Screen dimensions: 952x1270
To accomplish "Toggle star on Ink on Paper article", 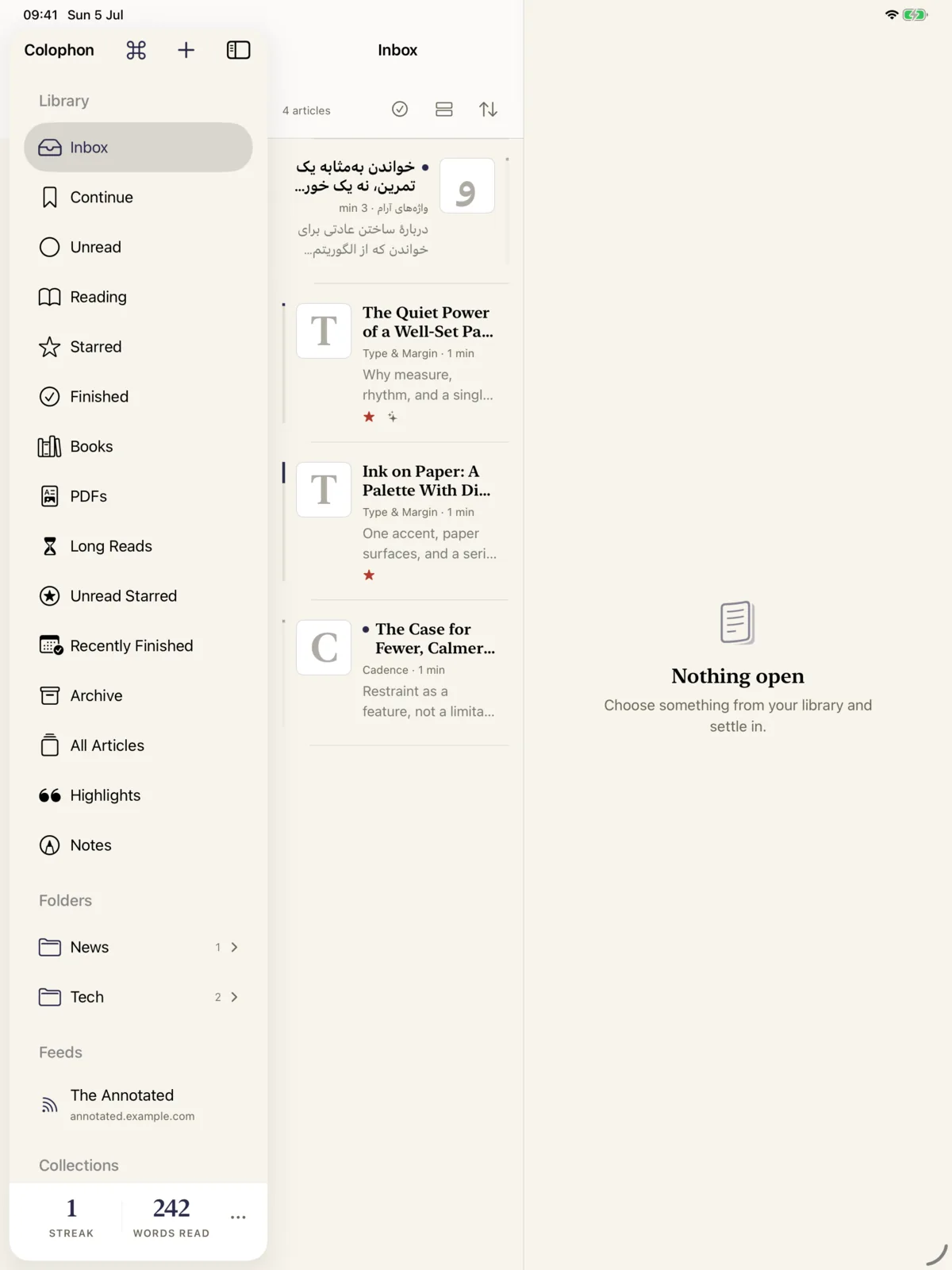I will coord(369,575).
